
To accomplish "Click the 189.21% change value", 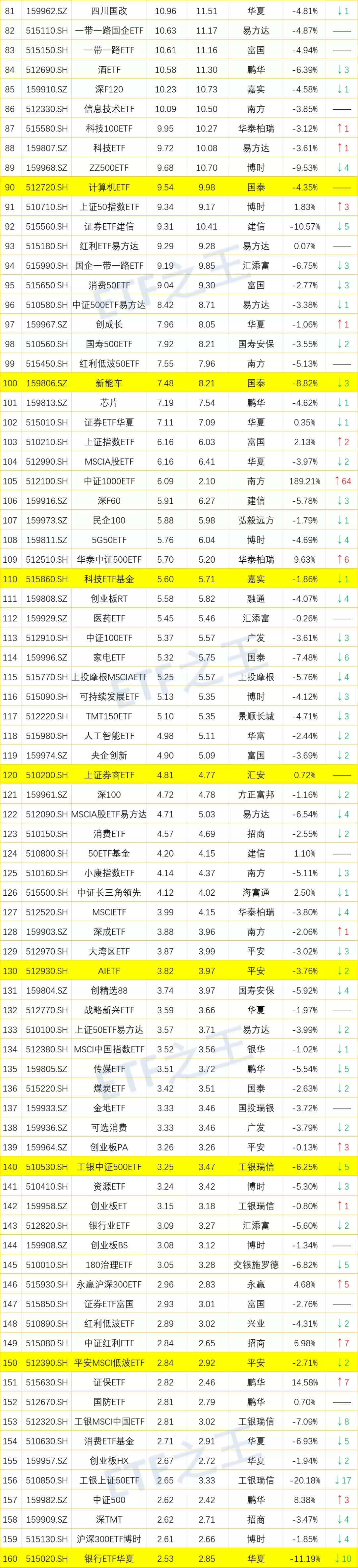I will pyautogui.click(x=304, y=481).
